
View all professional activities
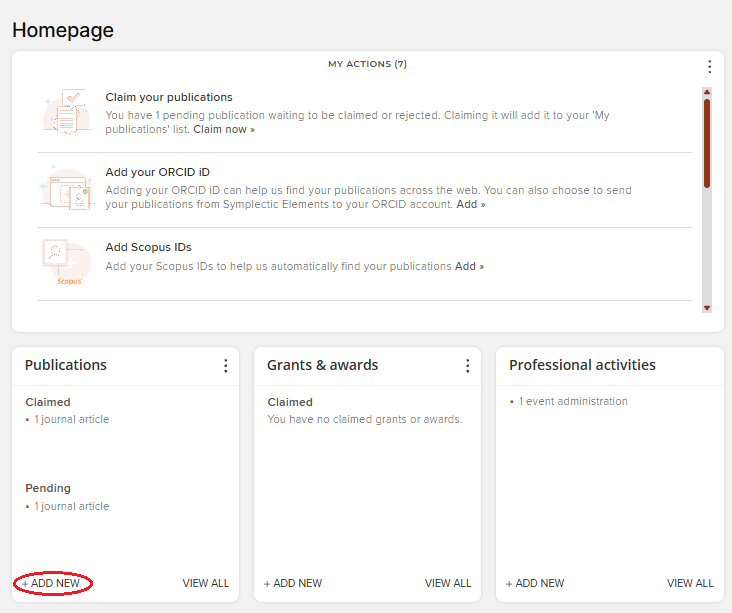click(690, 583)
